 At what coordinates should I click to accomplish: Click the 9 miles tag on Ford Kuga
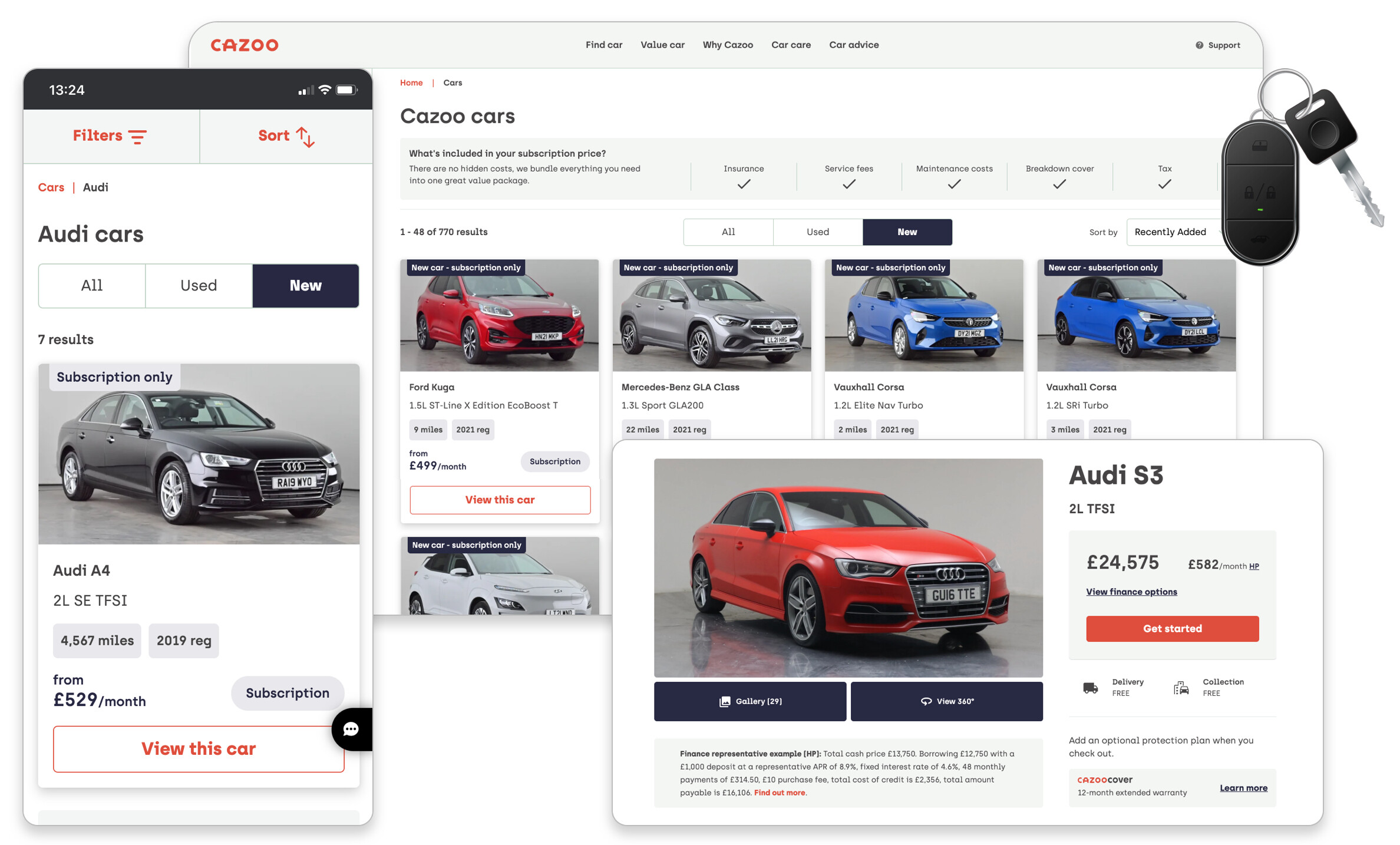coord(428,430)
